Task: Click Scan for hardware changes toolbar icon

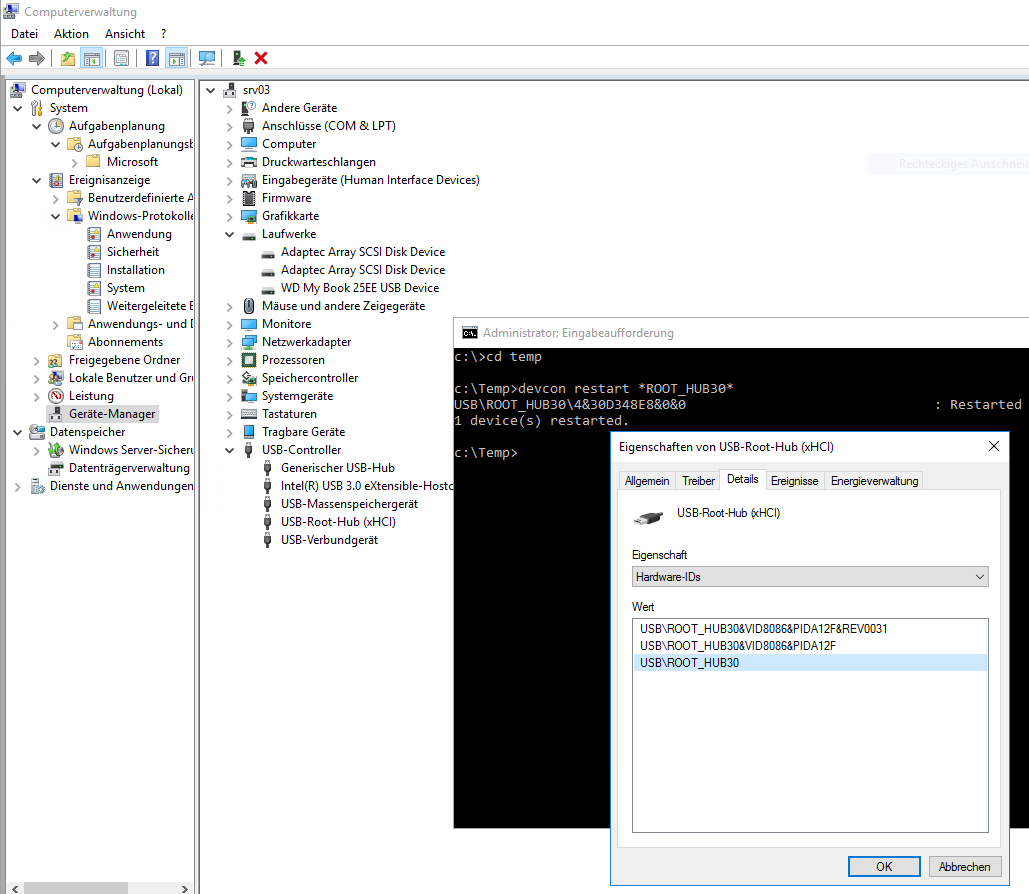Action: pos(207,59)
